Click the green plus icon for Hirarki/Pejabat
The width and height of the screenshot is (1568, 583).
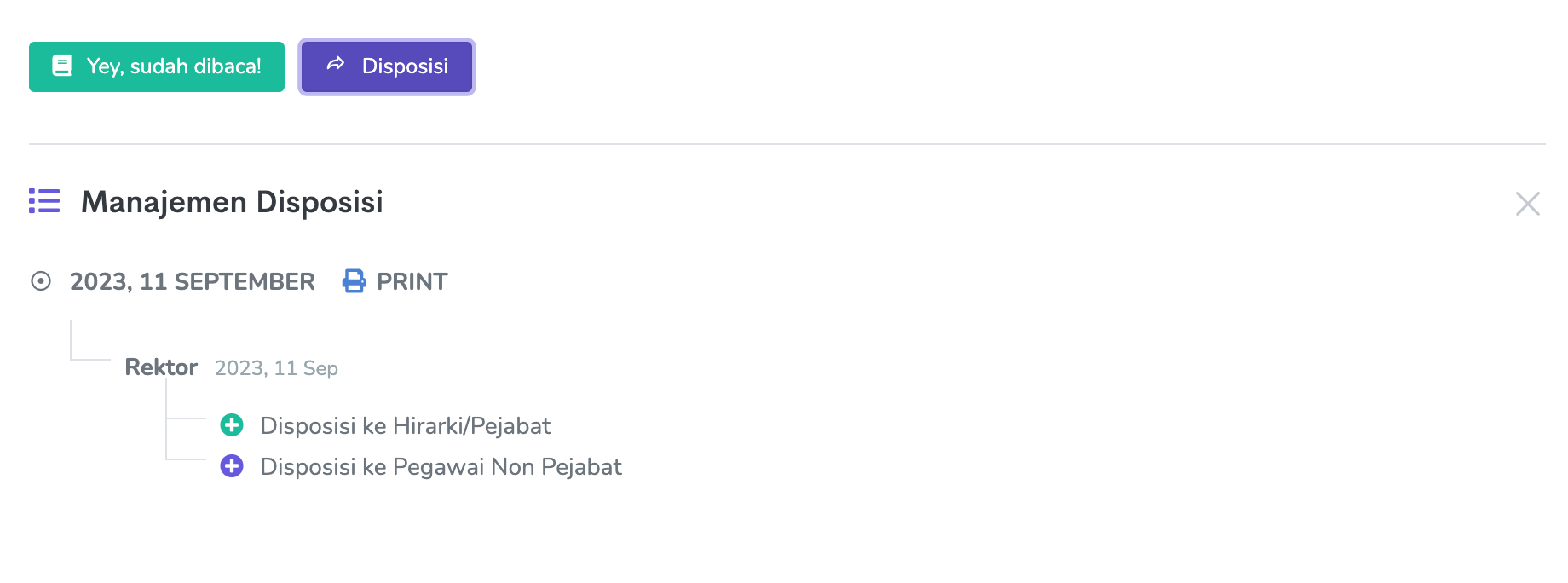click(x=232, y=424)
